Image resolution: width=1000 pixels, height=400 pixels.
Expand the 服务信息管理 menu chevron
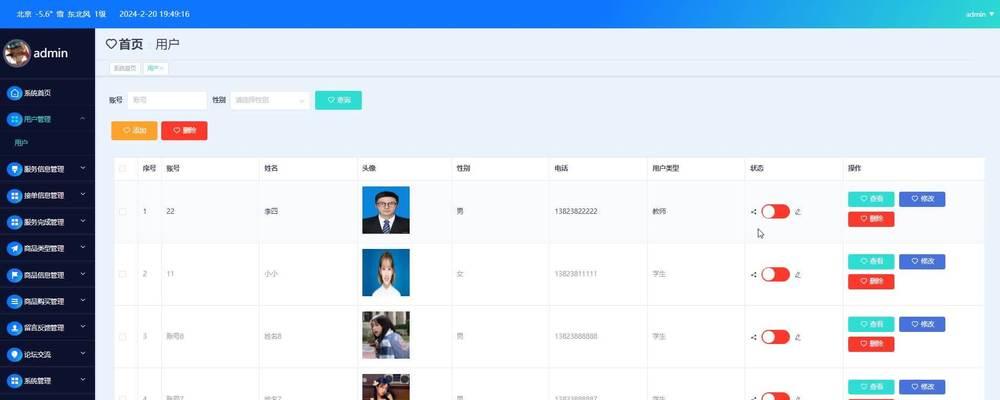82,168
